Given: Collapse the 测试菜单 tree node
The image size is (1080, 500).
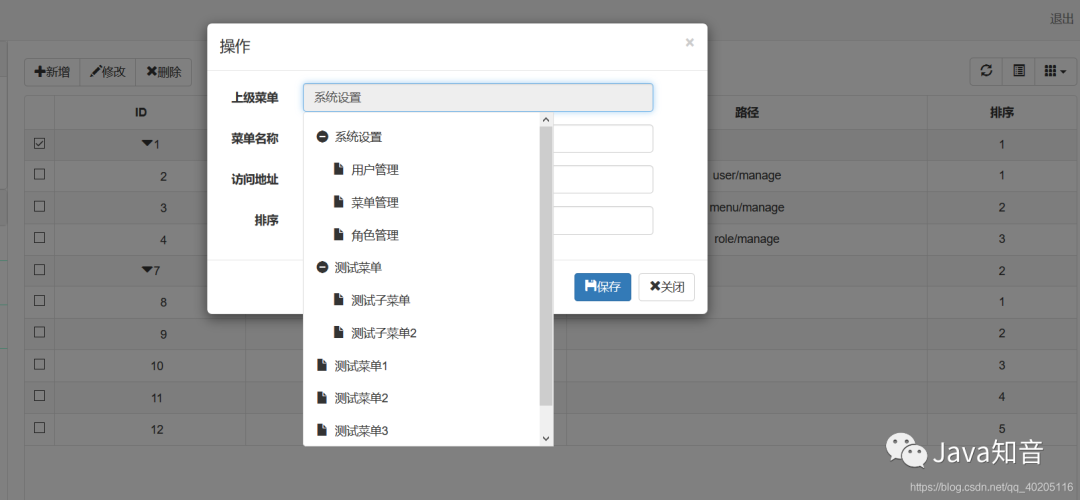Looking at the screenshot, I should [322, 267].
